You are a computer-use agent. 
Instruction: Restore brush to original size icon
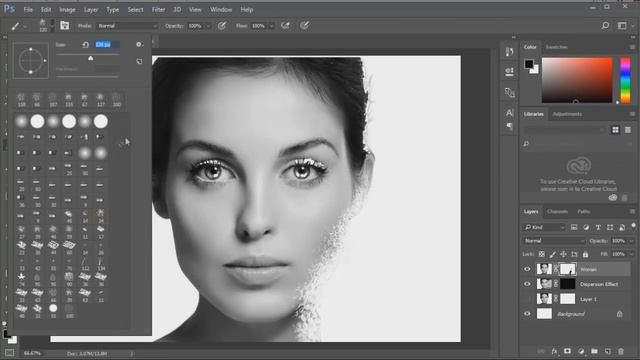tap(85, 44)
